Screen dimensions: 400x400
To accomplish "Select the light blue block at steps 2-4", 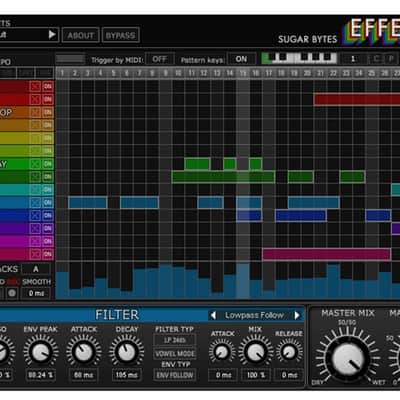I will (88, 203).
